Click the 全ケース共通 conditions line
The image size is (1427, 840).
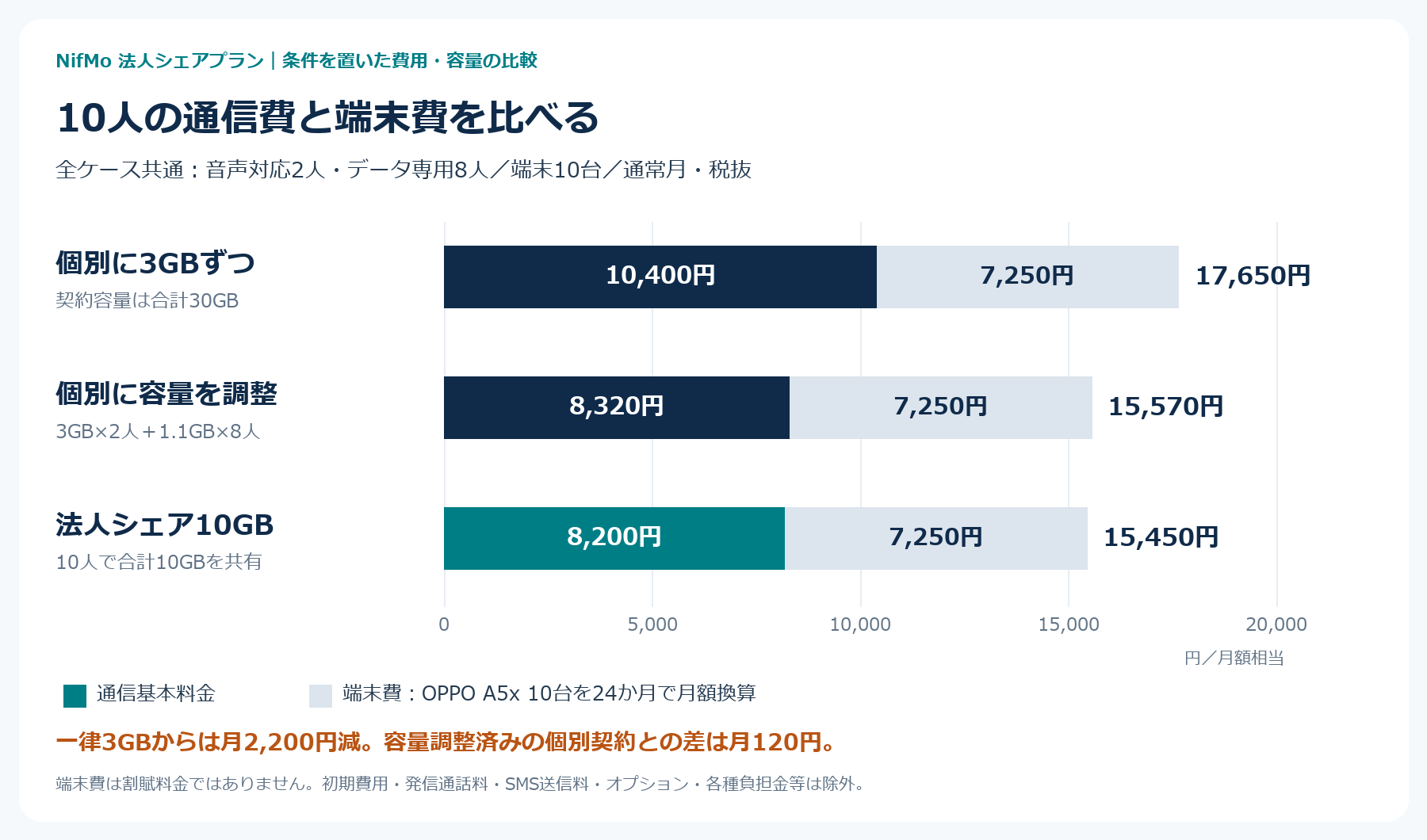point(404,170)
